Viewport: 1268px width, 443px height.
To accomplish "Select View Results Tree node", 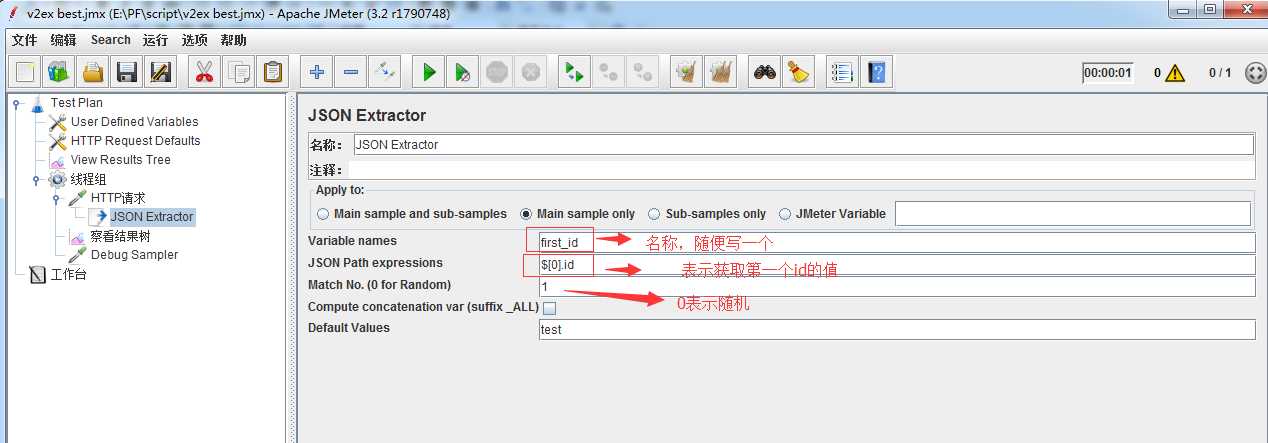I will coord(120,160).
